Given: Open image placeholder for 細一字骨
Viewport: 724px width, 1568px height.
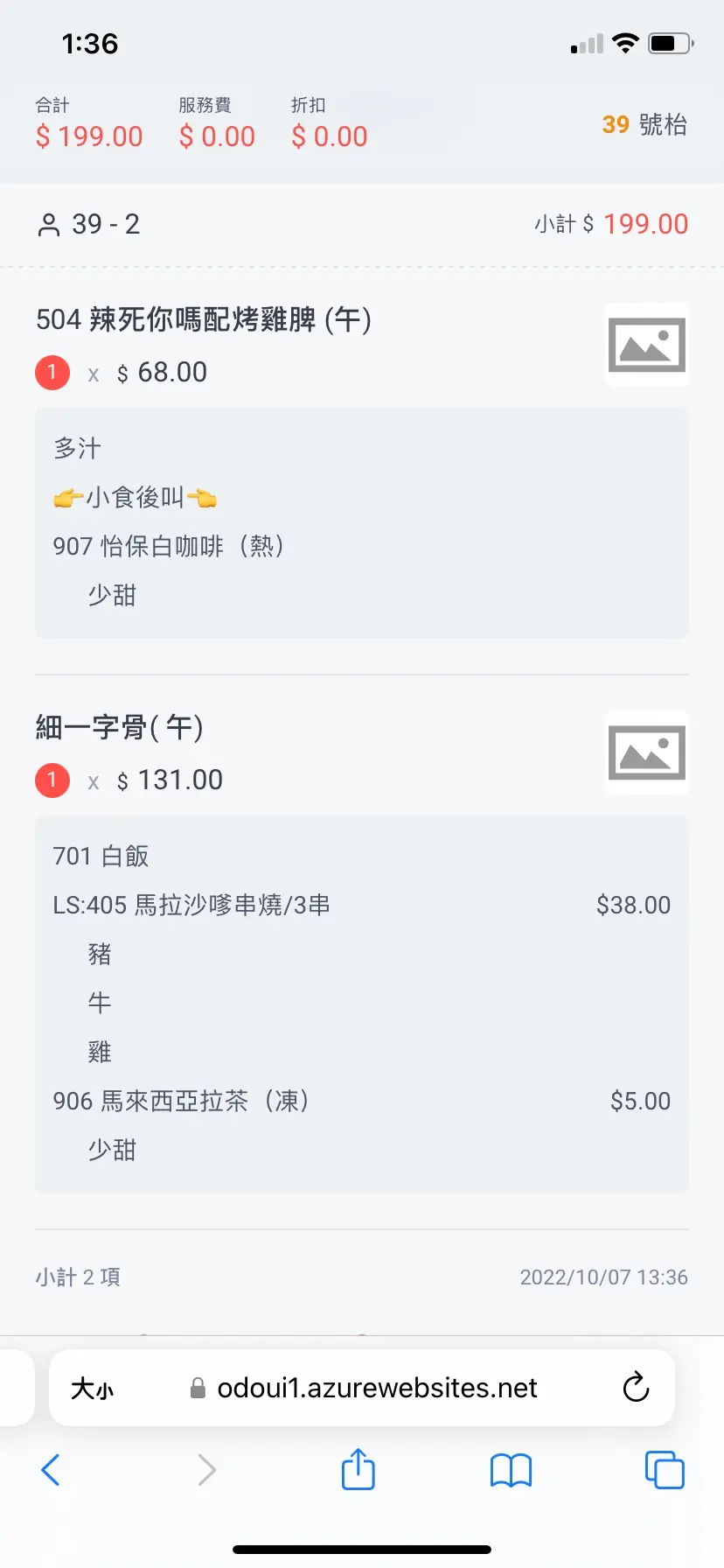Looking at the screenshot, I should pos(646,752).
